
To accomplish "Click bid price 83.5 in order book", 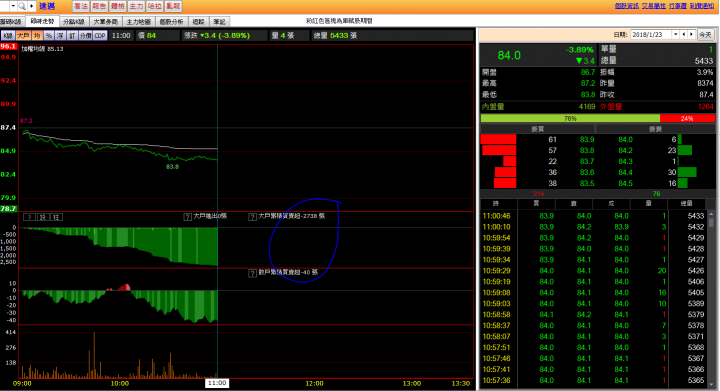I will point(587,184).
